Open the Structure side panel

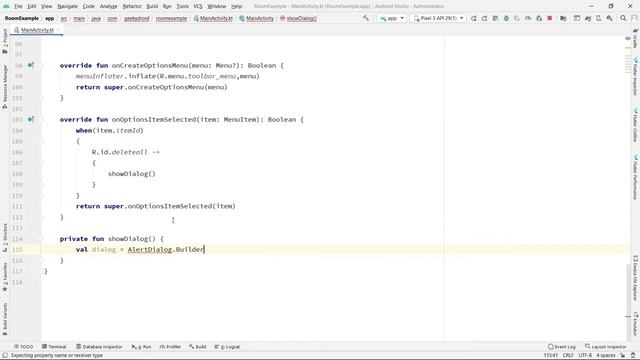pyautogui.click(x=5, y=238)
